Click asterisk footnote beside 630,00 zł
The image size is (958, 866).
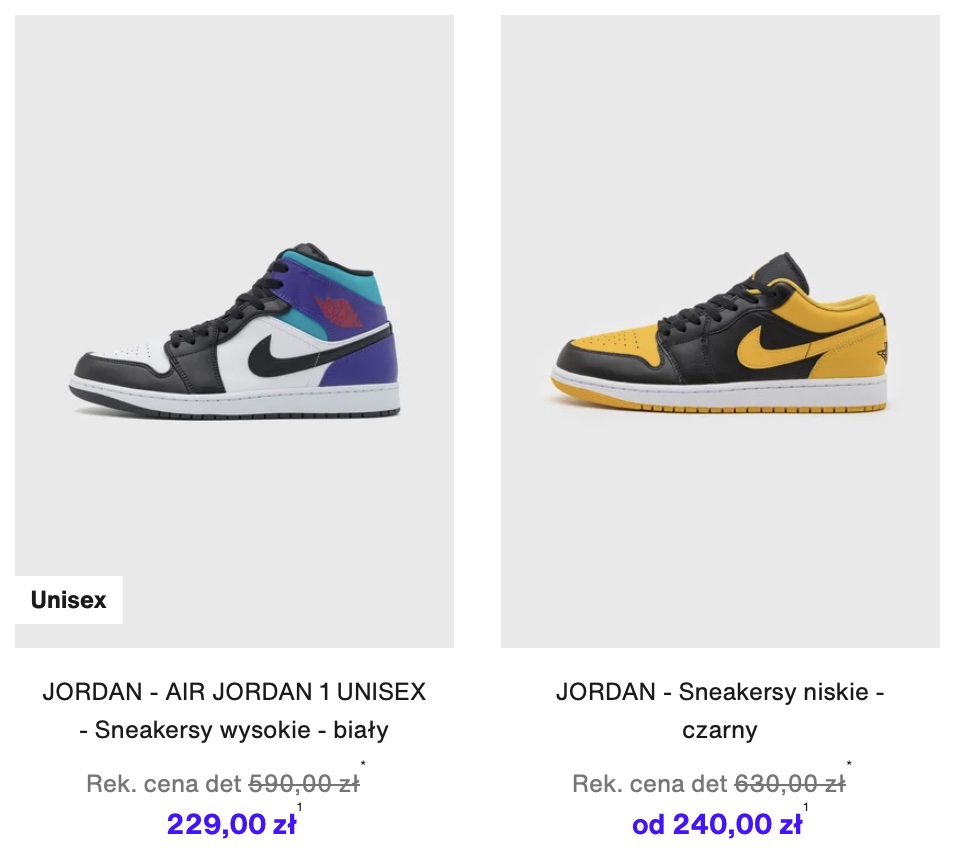click(849, 763)
